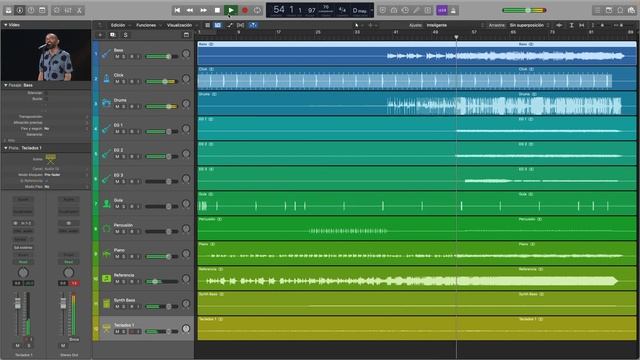Click the vertical auto zoom button
Image resolution: width=640 pixels, height=360 pixels.
571,25
